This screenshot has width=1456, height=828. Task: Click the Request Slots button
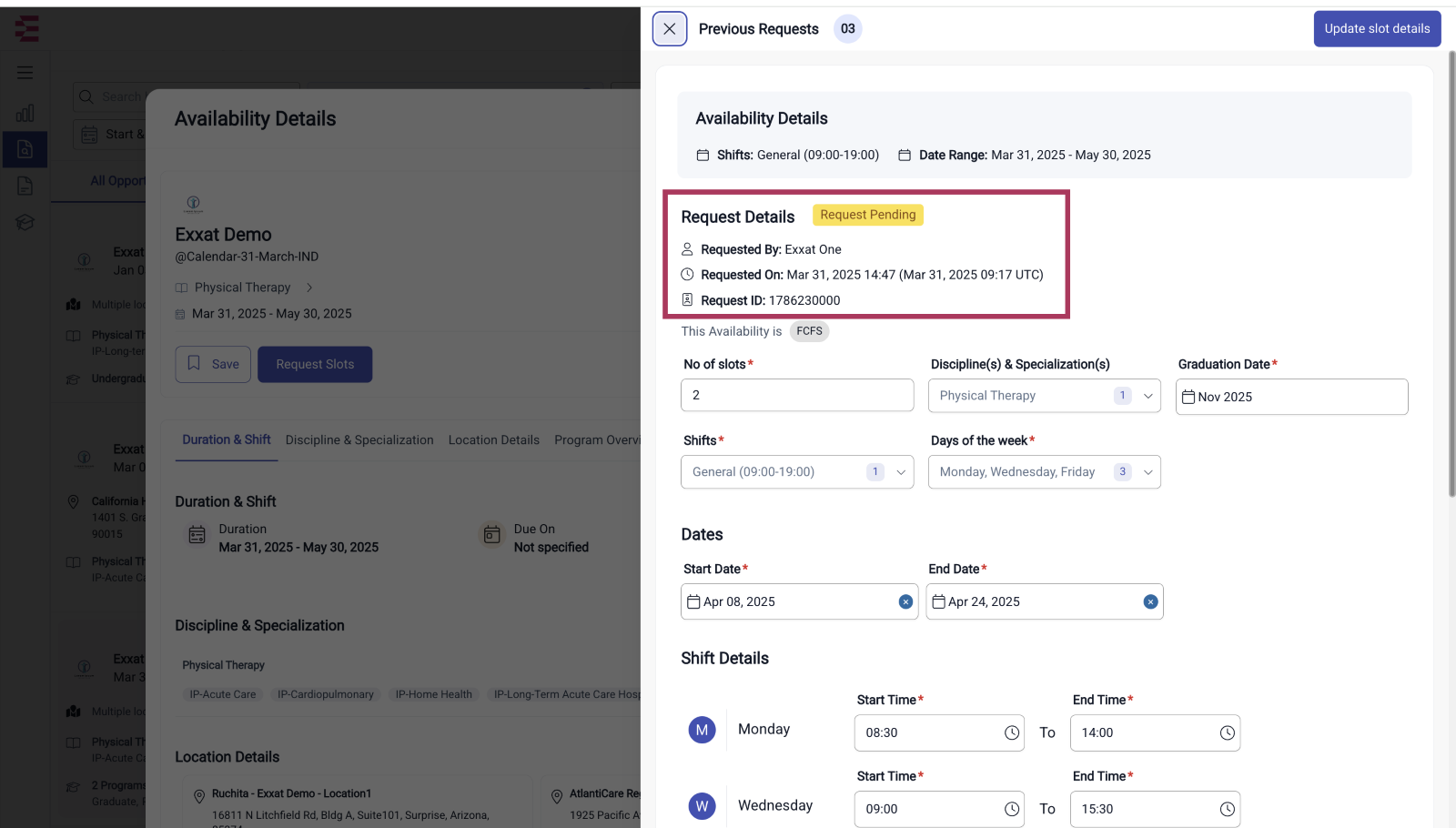coord(315,364)
